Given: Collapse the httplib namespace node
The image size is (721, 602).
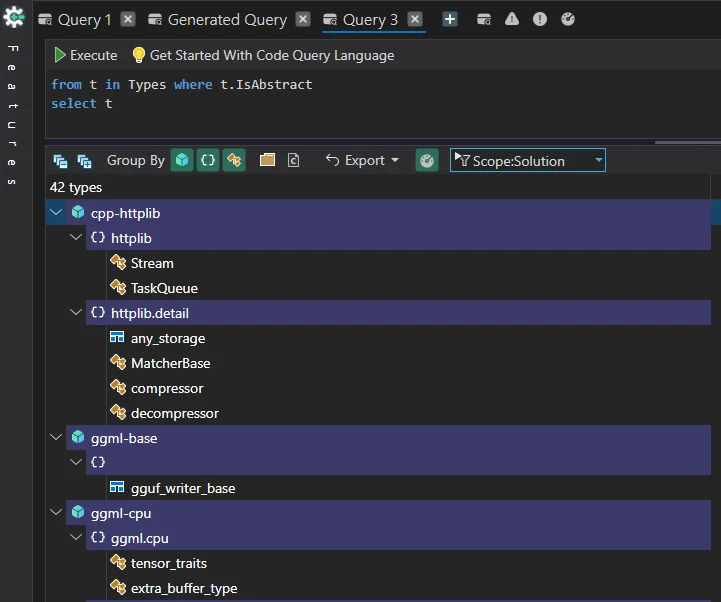Looking at the screenshot, I should pos(76,237).
